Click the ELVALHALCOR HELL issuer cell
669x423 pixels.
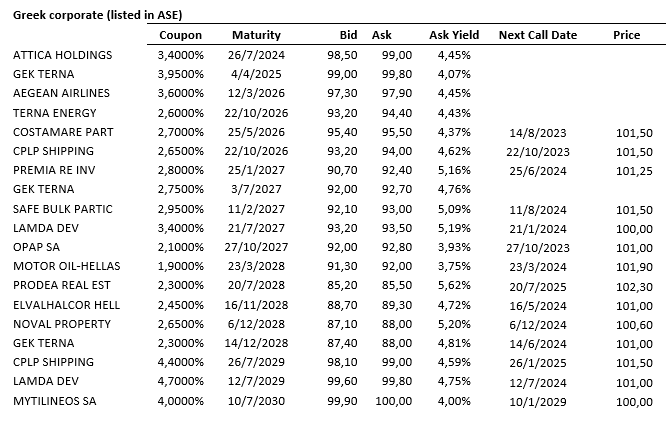pyautogui.click(x=66, y=305)
